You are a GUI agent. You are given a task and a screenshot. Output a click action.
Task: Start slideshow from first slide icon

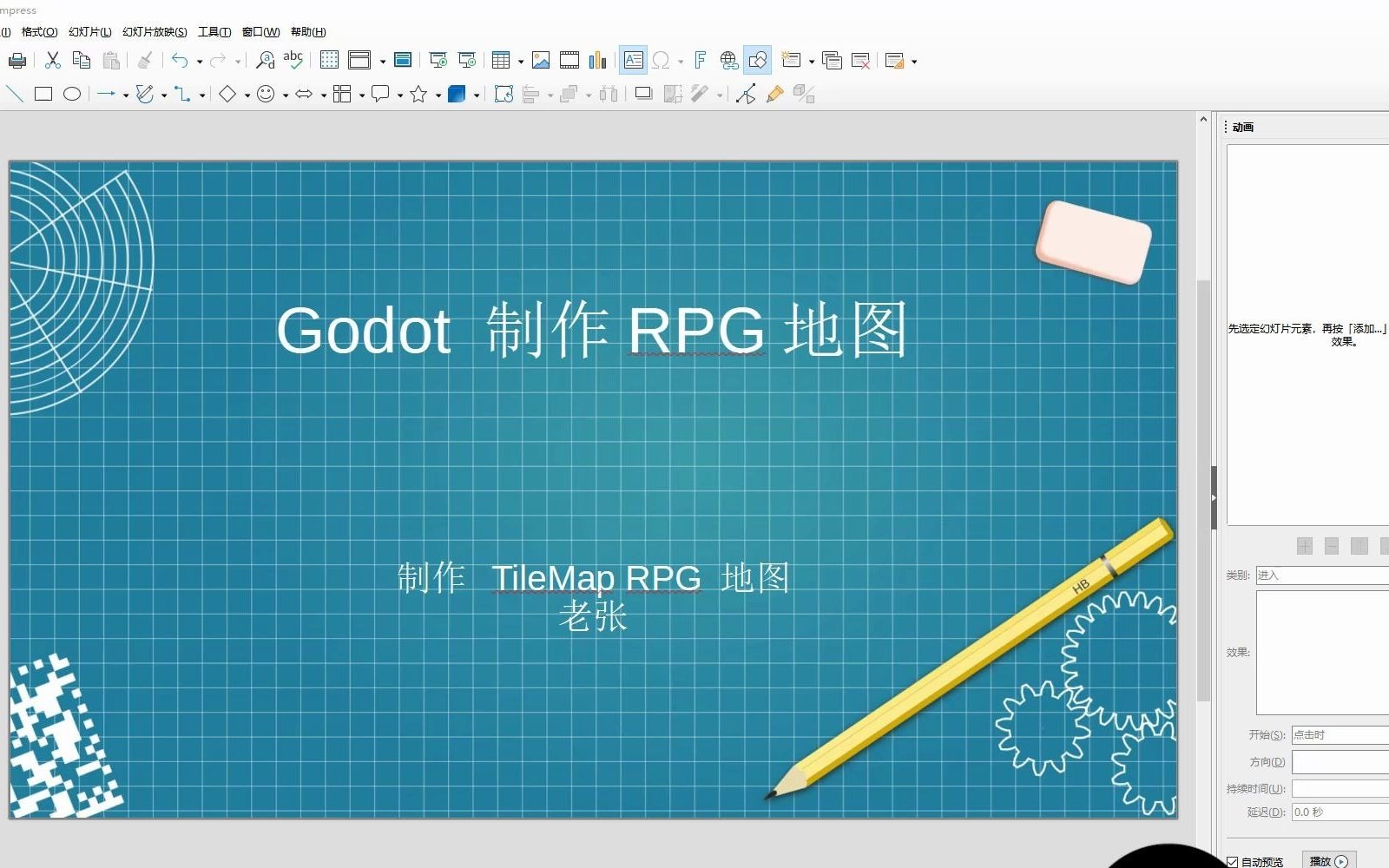click(438, 61)
